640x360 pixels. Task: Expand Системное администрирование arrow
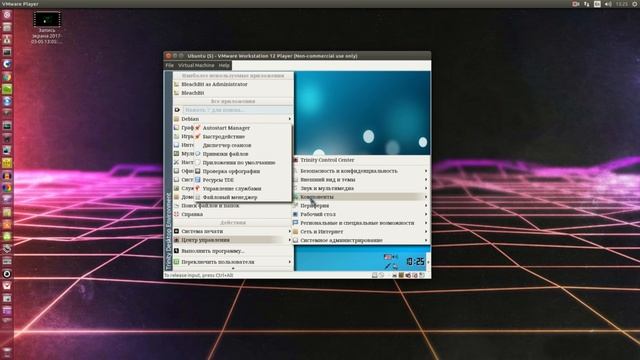click(x=426, y=240)
